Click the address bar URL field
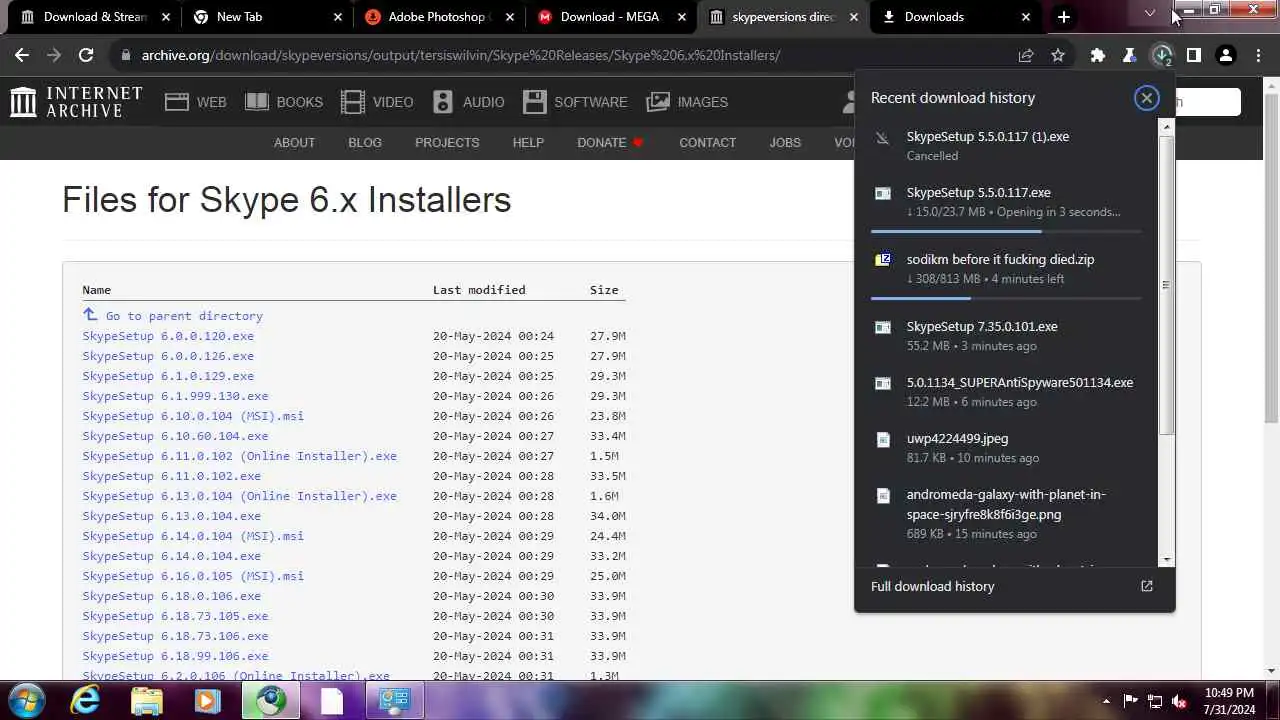This screenshot has width=1280, height=720. tap(460, 56)
